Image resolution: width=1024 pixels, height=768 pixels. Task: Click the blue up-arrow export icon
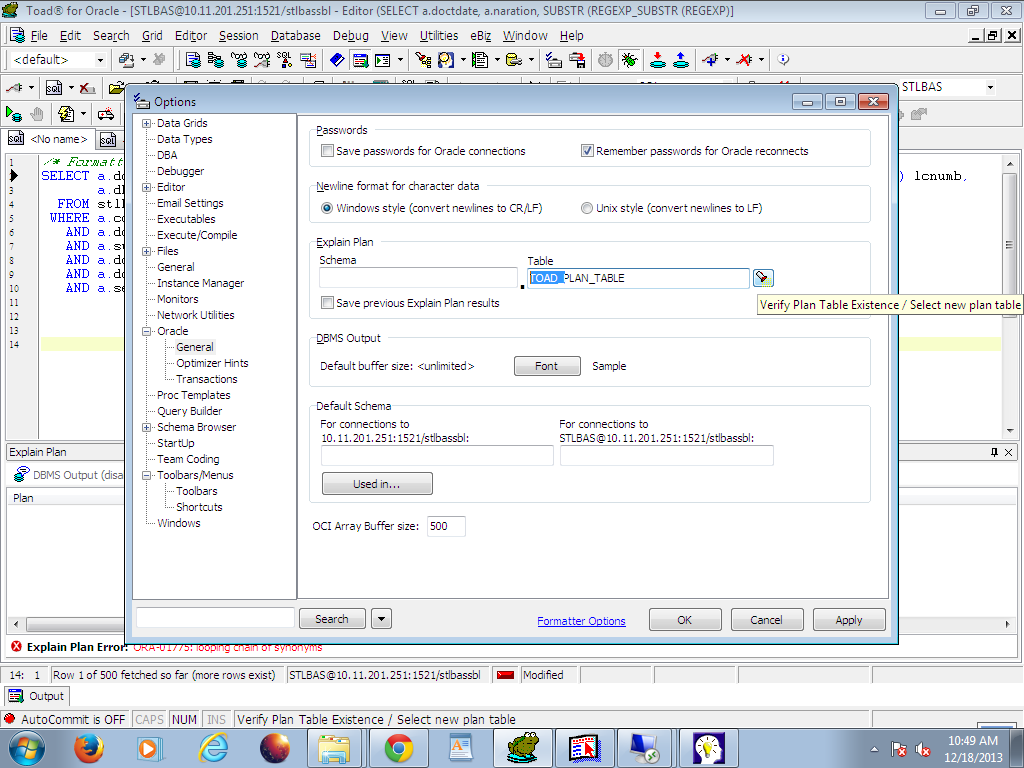(680, 60)
